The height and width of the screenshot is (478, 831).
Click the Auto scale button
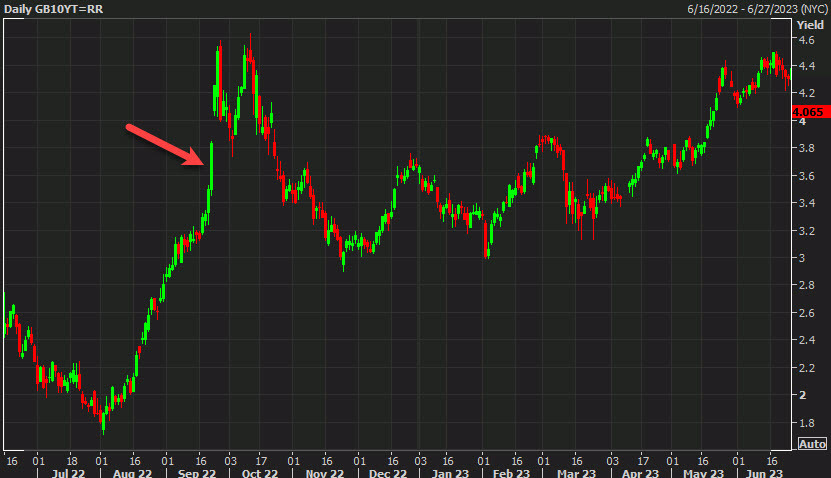(x=812, y=444)
